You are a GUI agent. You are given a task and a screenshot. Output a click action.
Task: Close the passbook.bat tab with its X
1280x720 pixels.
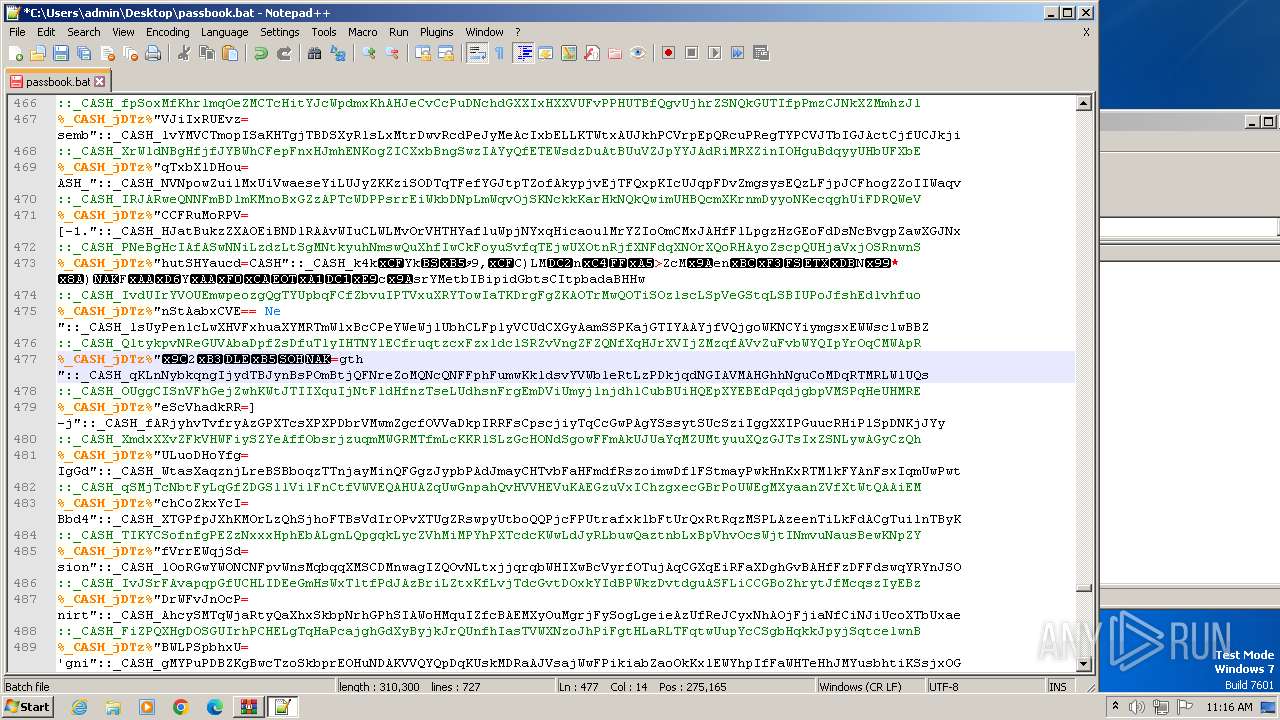(x=99, y=81)
